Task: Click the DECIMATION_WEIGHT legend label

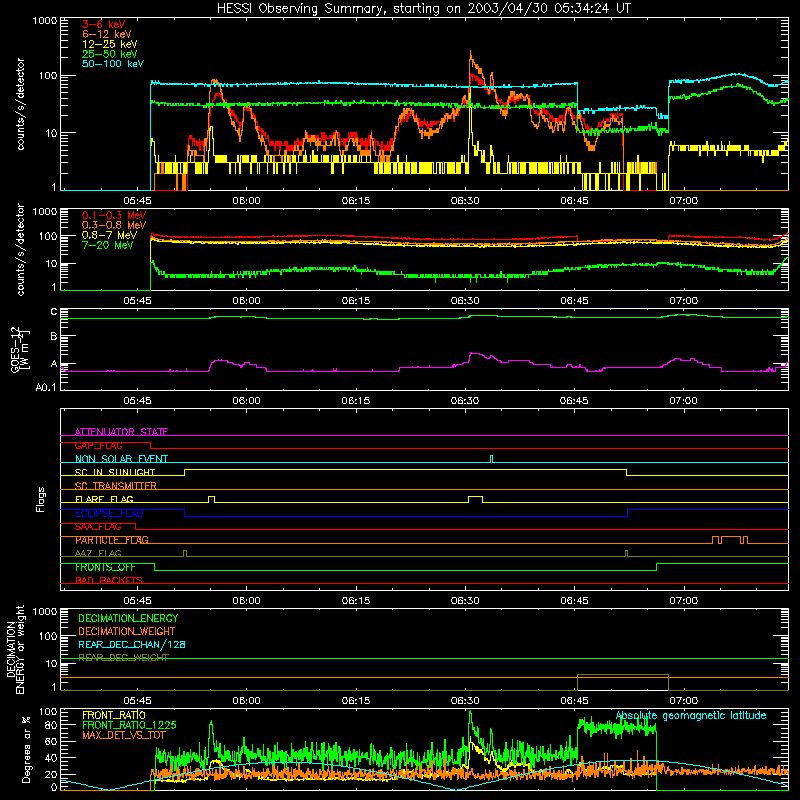Action: click(127, 631)
